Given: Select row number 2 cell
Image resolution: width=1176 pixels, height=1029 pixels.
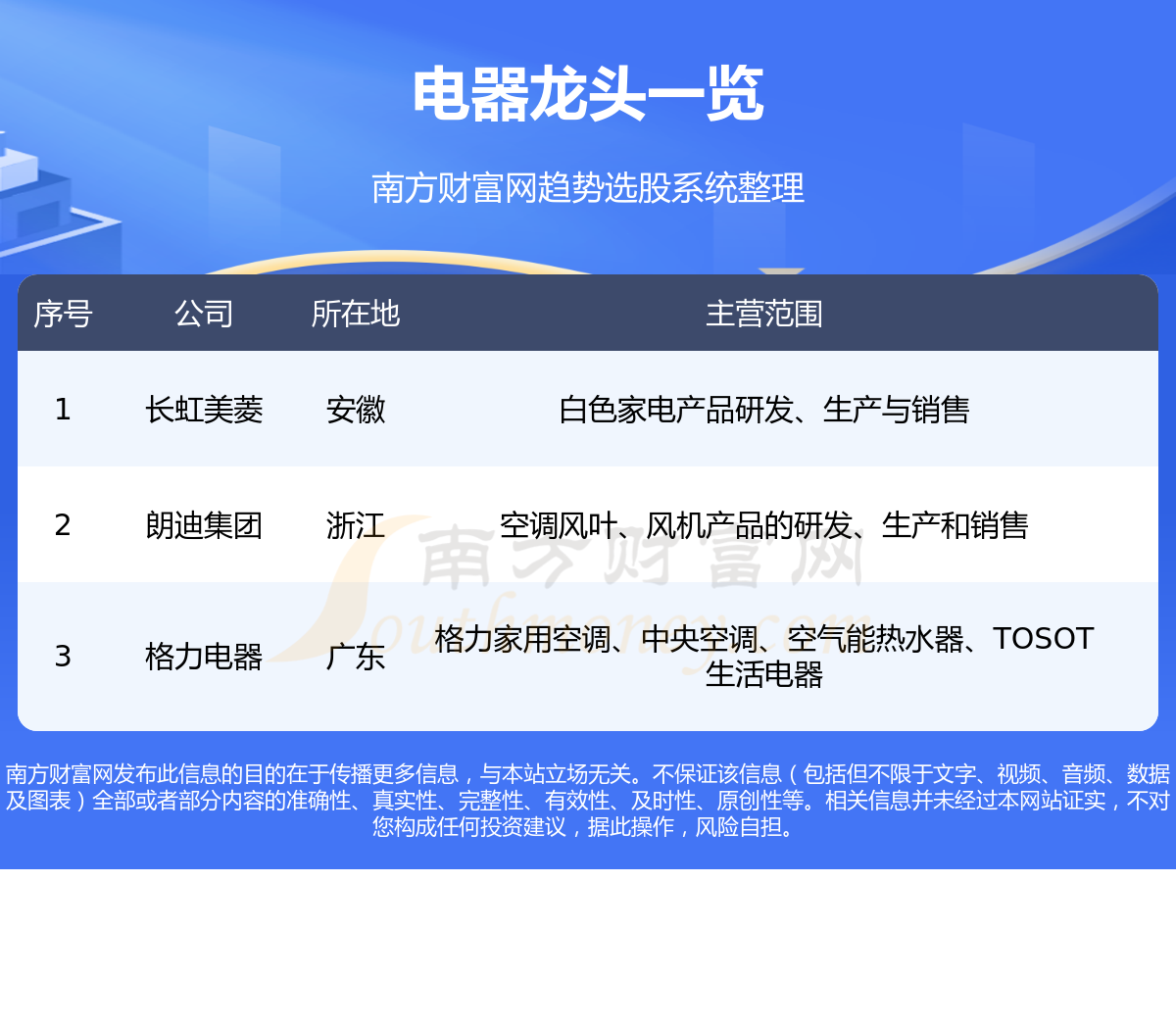Looking at the screenshot, I should point(63,524).
